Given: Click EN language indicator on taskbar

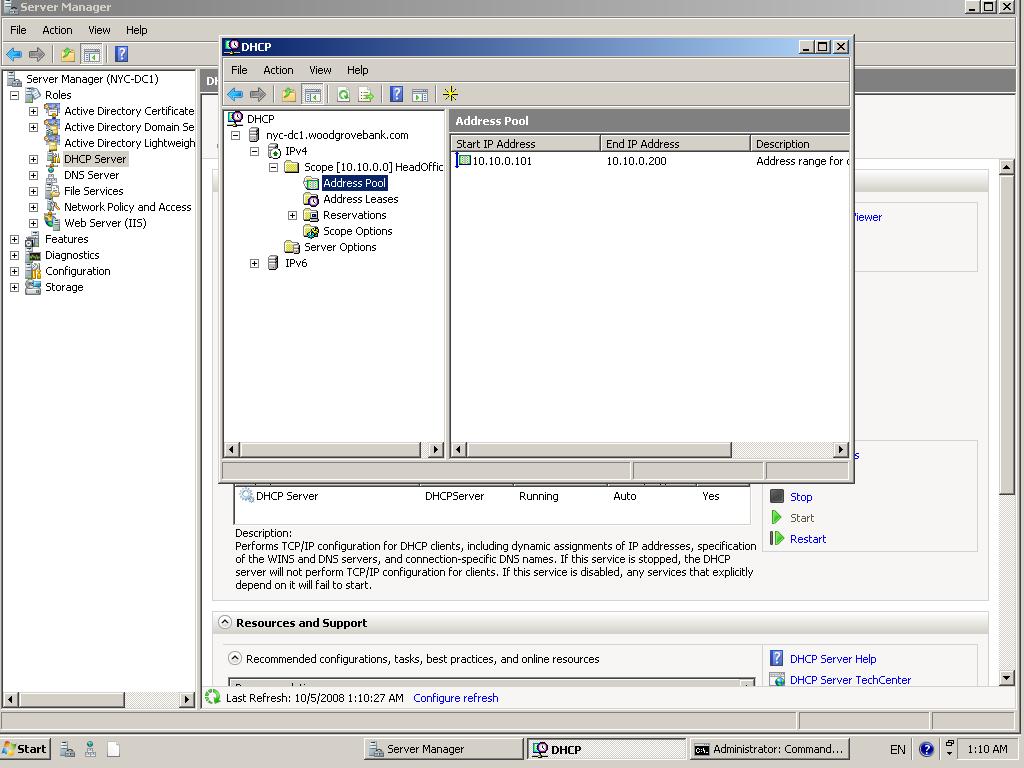Looking at the screenshot, I should [x=897, y=750].
